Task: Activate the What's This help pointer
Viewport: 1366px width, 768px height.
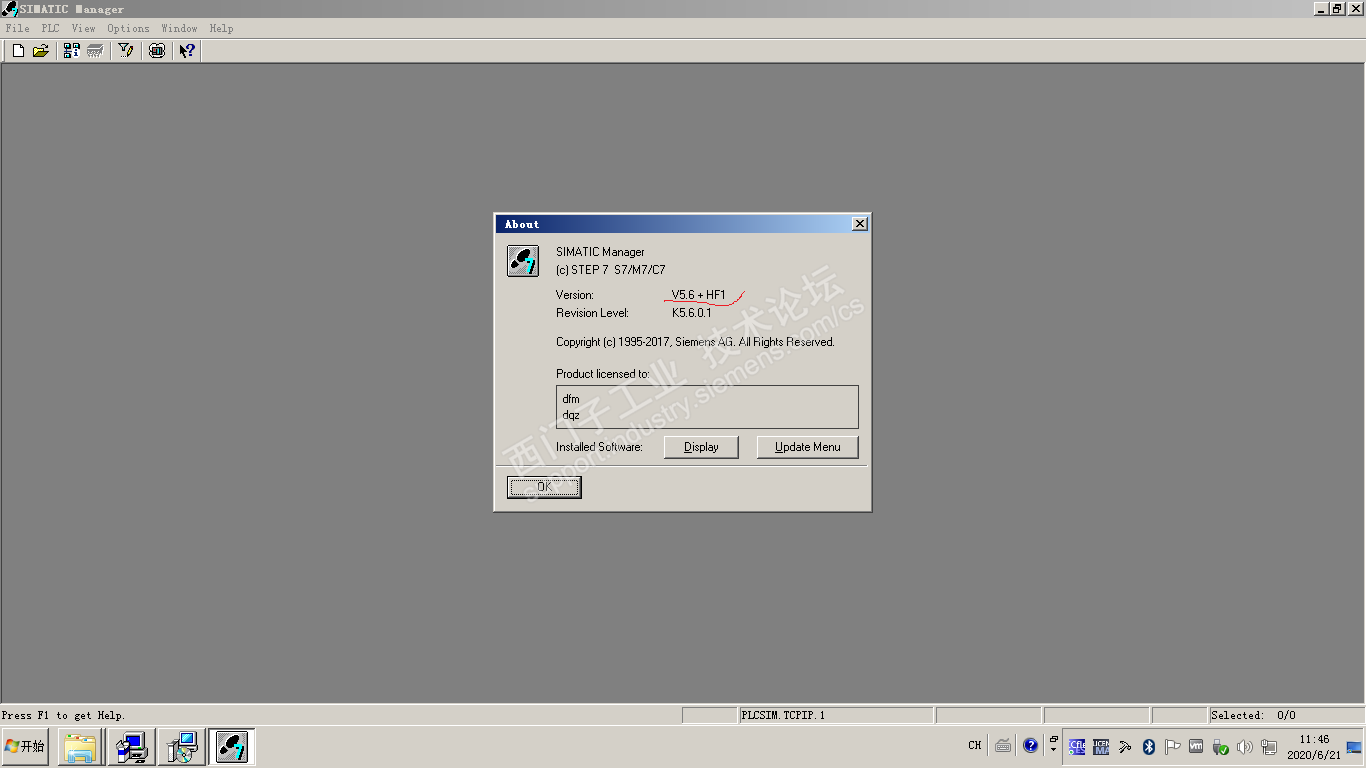Action: coord(187,50)
